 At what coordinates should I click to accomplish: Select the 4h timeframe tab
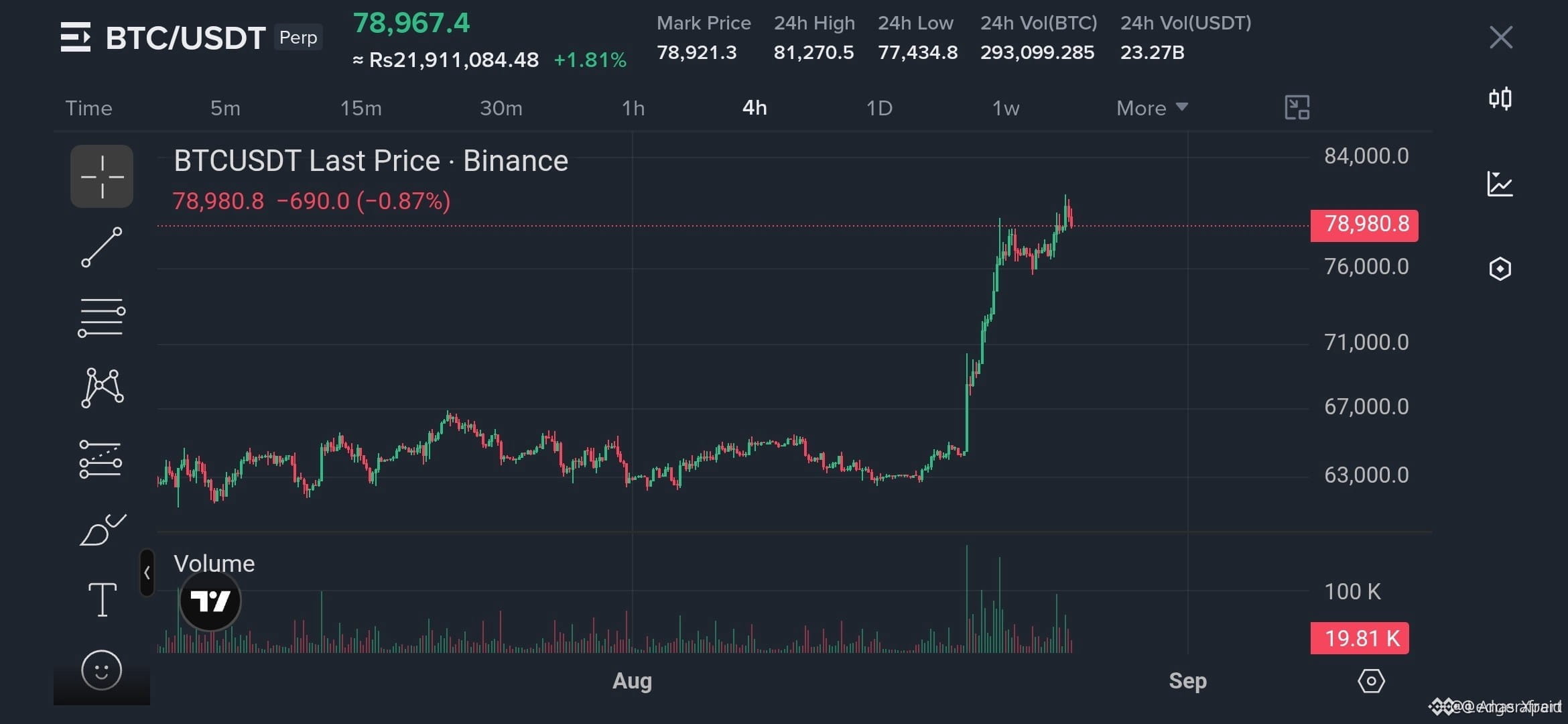tap(755, 108)
